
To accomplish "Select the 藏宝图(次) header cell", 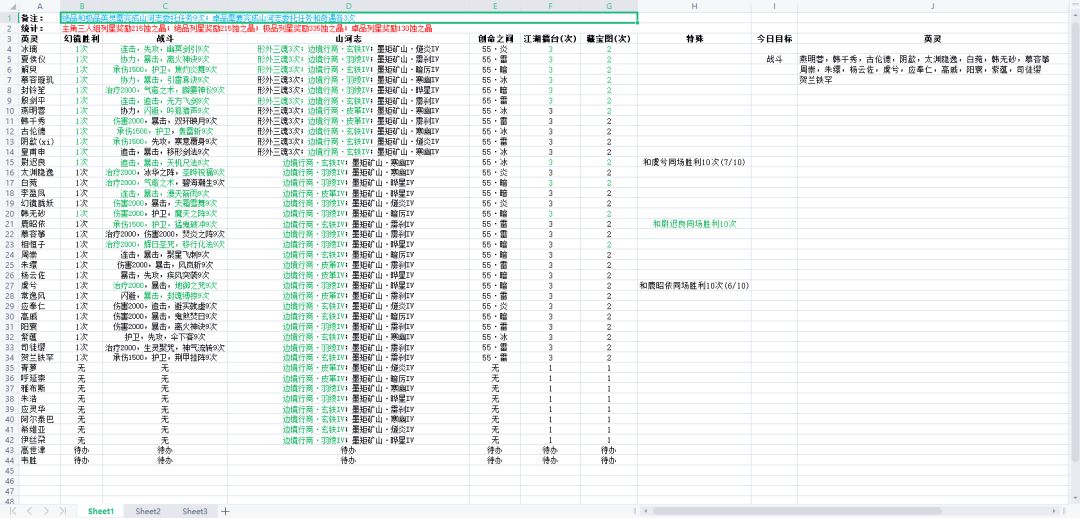I will point(609,39).
